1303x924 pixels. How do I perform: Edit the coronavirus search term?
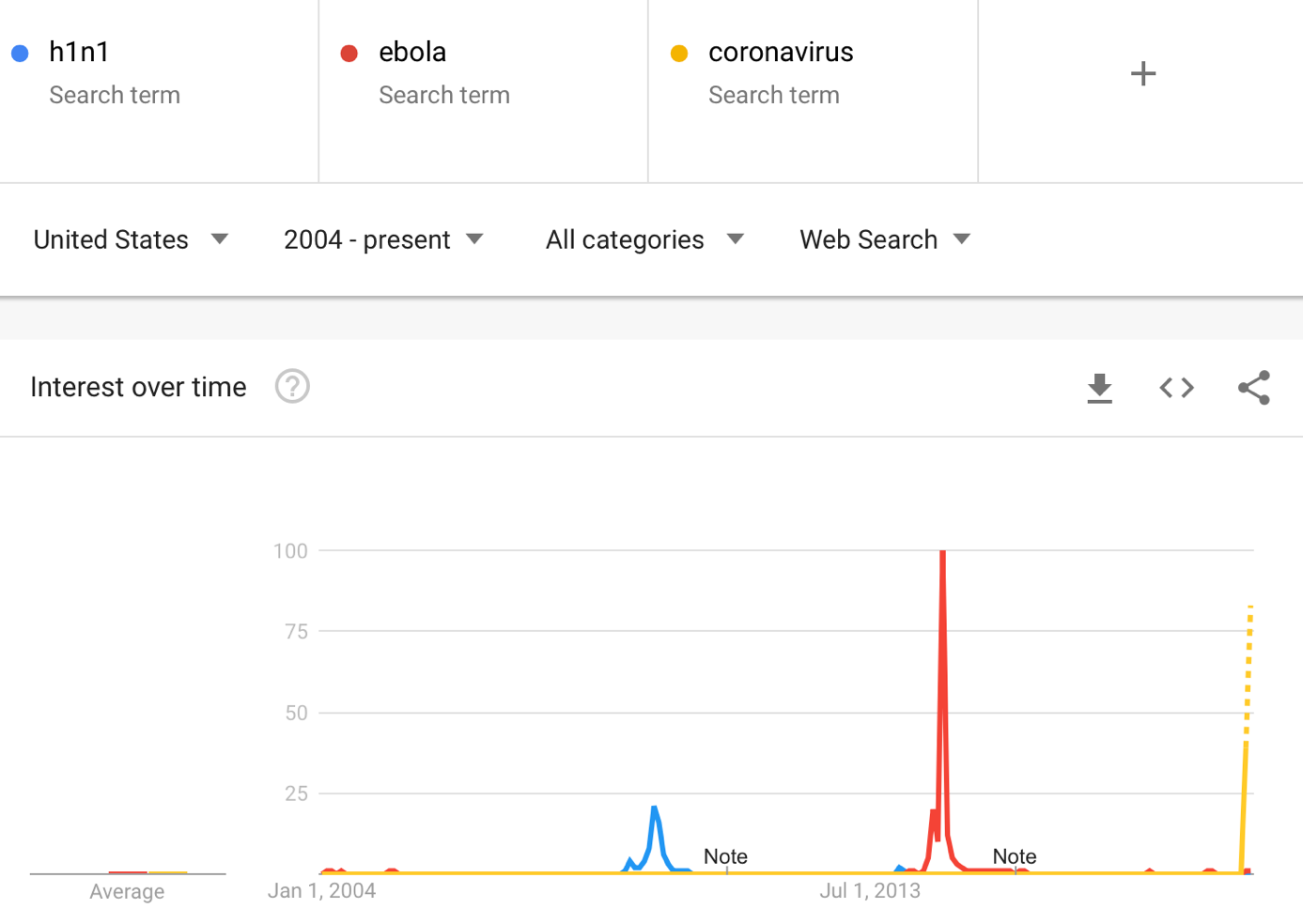[781, 52]
